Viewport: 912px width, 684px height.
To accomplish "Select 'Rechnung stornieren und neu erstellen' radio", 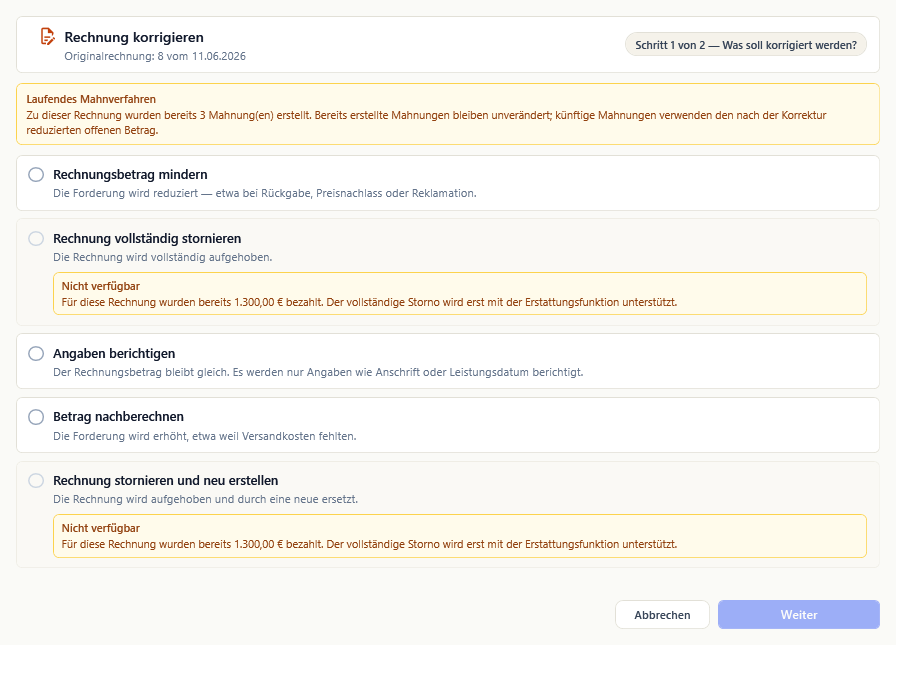I will tap(36, 480).
